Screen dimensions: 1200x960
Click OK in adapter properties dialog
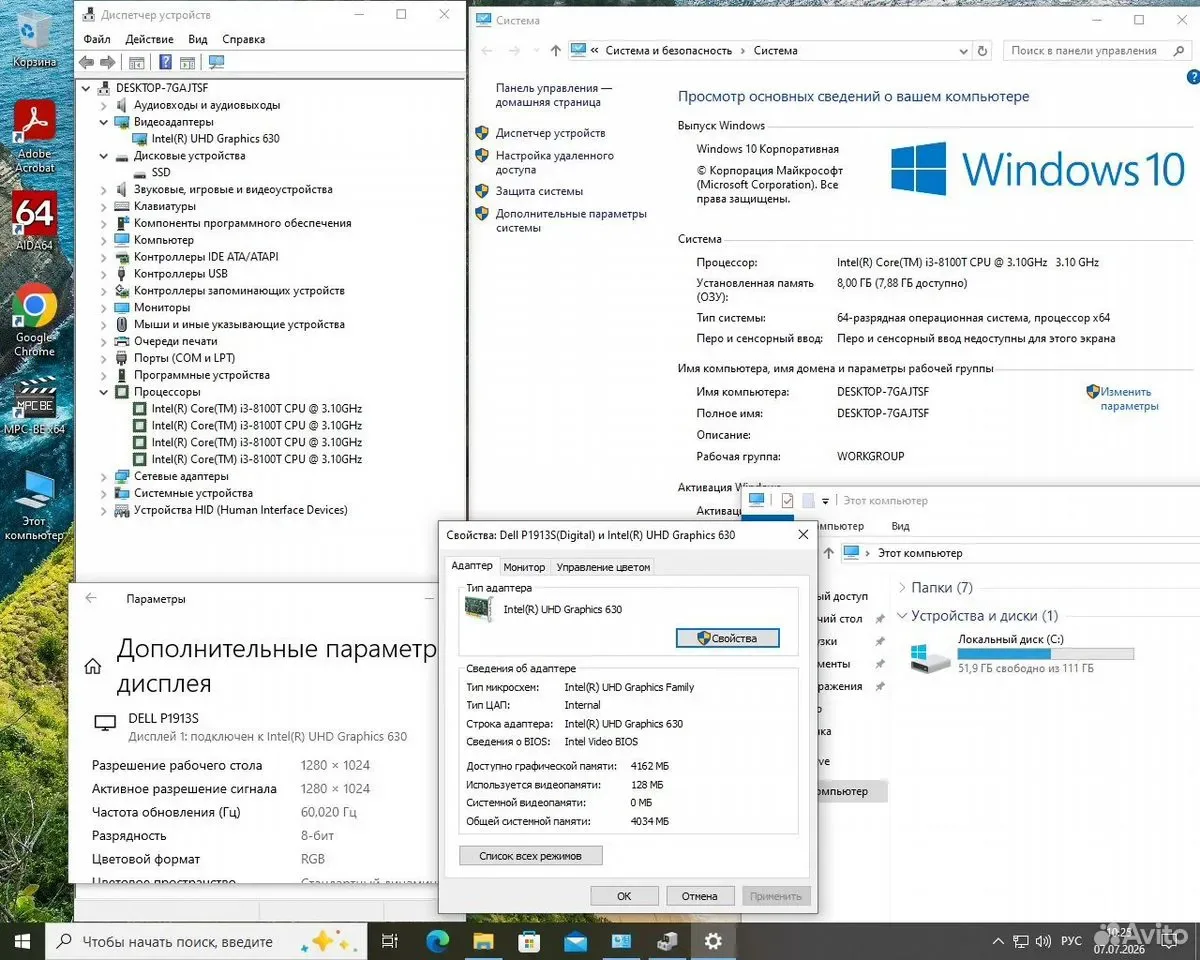pyautogui.click(x=624, y=896)
